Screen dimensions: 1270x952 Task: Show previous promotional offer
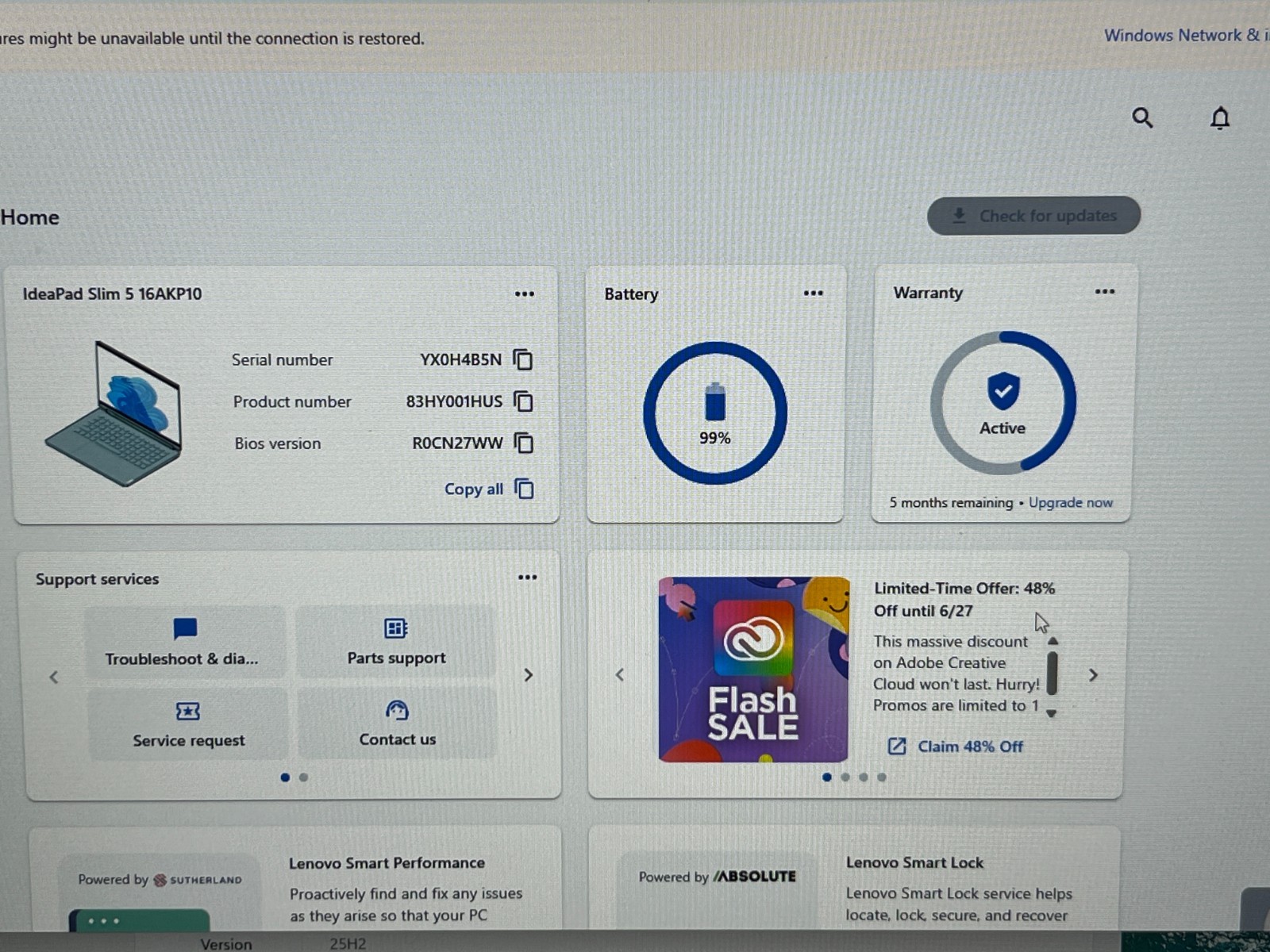click(620, 674)
